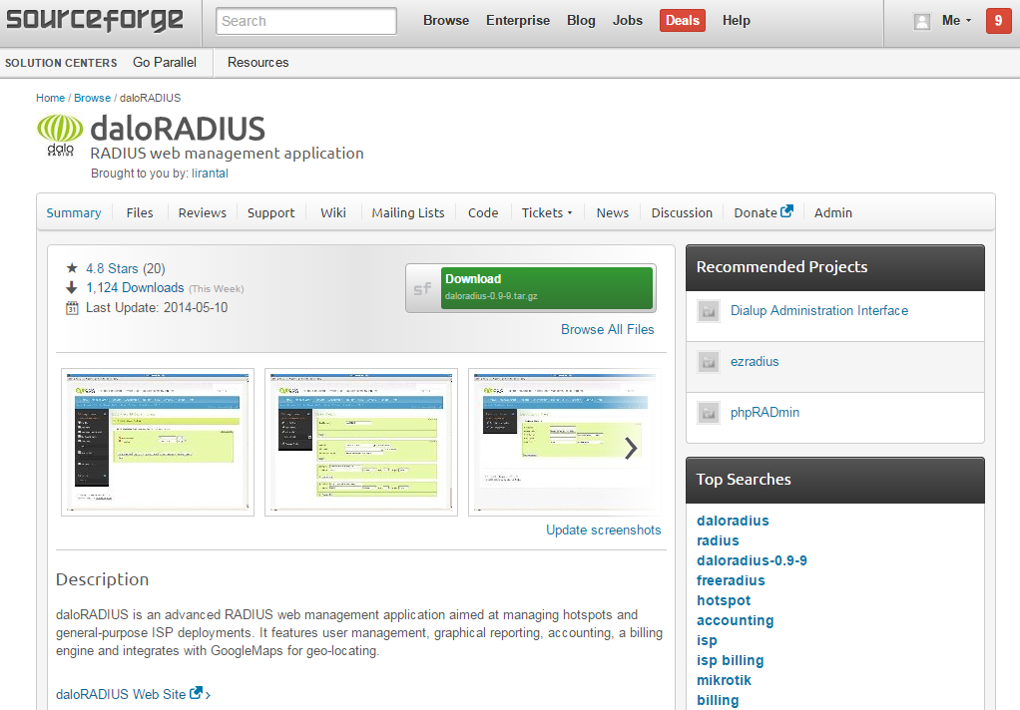Click the user avatar icon
Image resolution: width=1020 pixels, height=710 pixels.
click(x=921, y=21)
